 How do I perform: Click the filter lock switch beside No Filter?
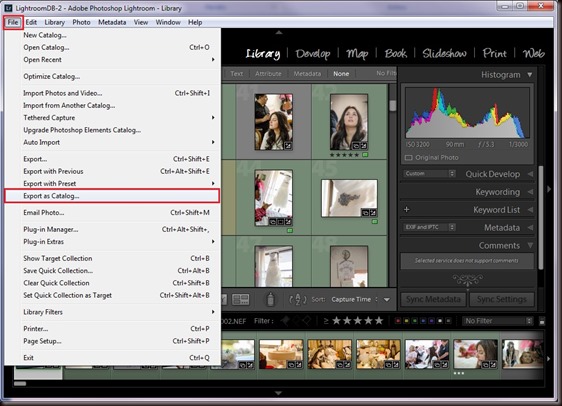542,321
